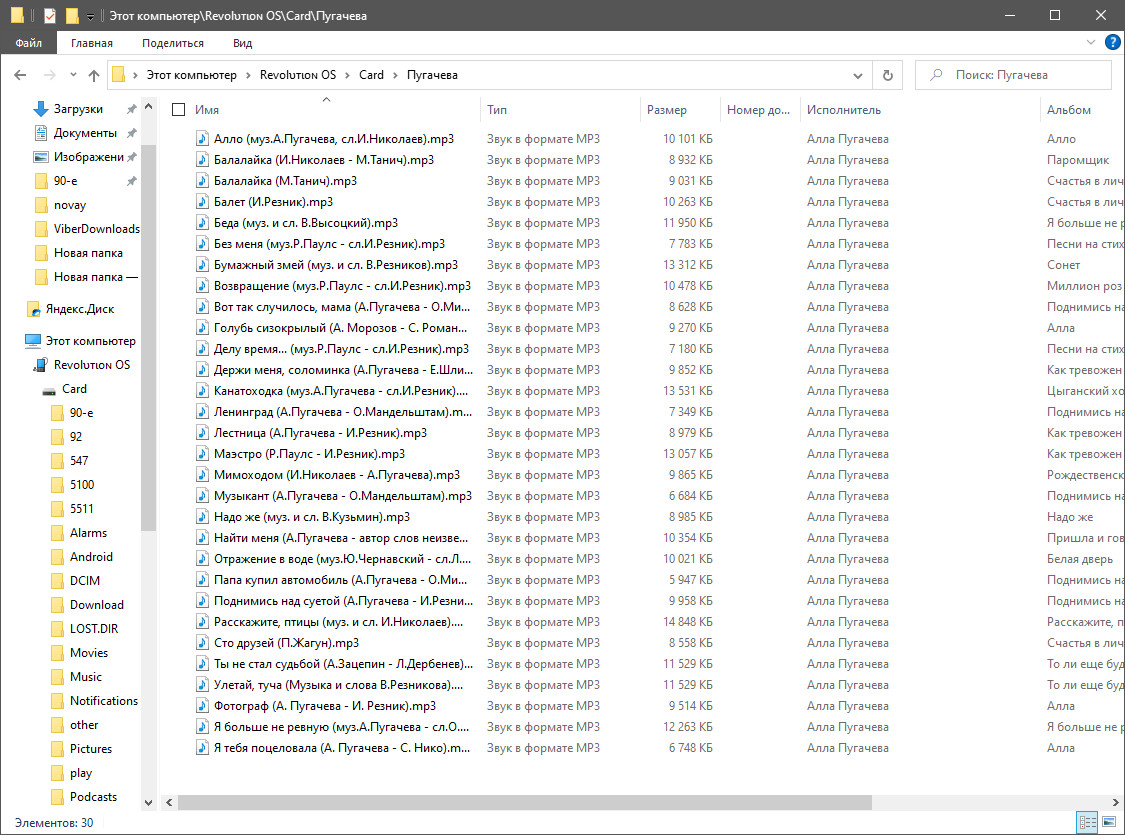Click Revolution OS in the breadcrumb path

pos(297,75)
